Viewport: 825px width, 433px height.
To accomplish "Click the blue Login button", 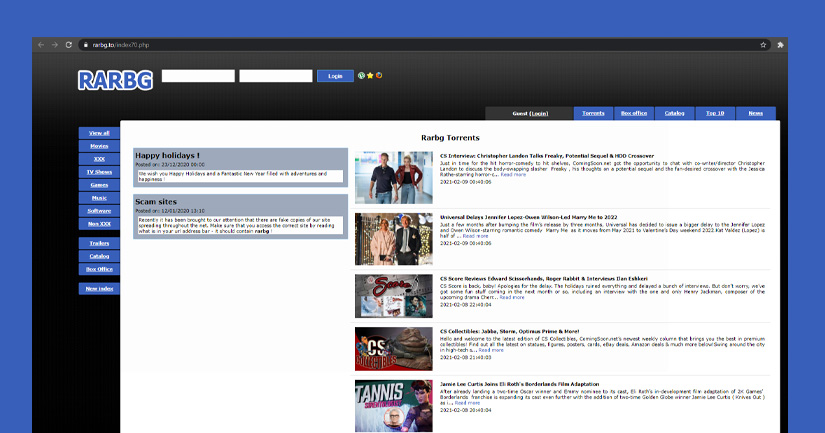I will 335,76.
